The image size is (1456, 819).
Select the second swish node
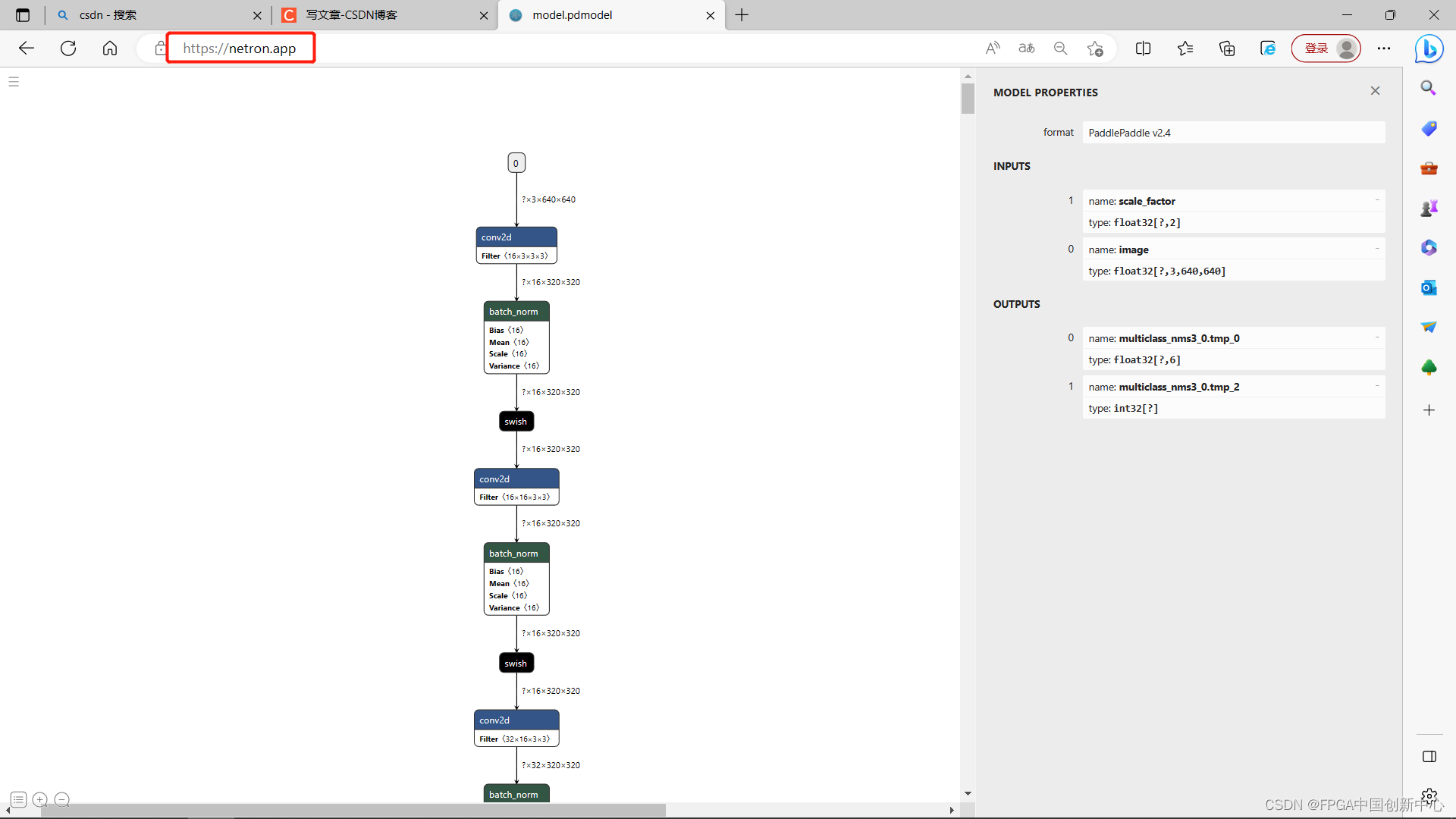[516, 664]
